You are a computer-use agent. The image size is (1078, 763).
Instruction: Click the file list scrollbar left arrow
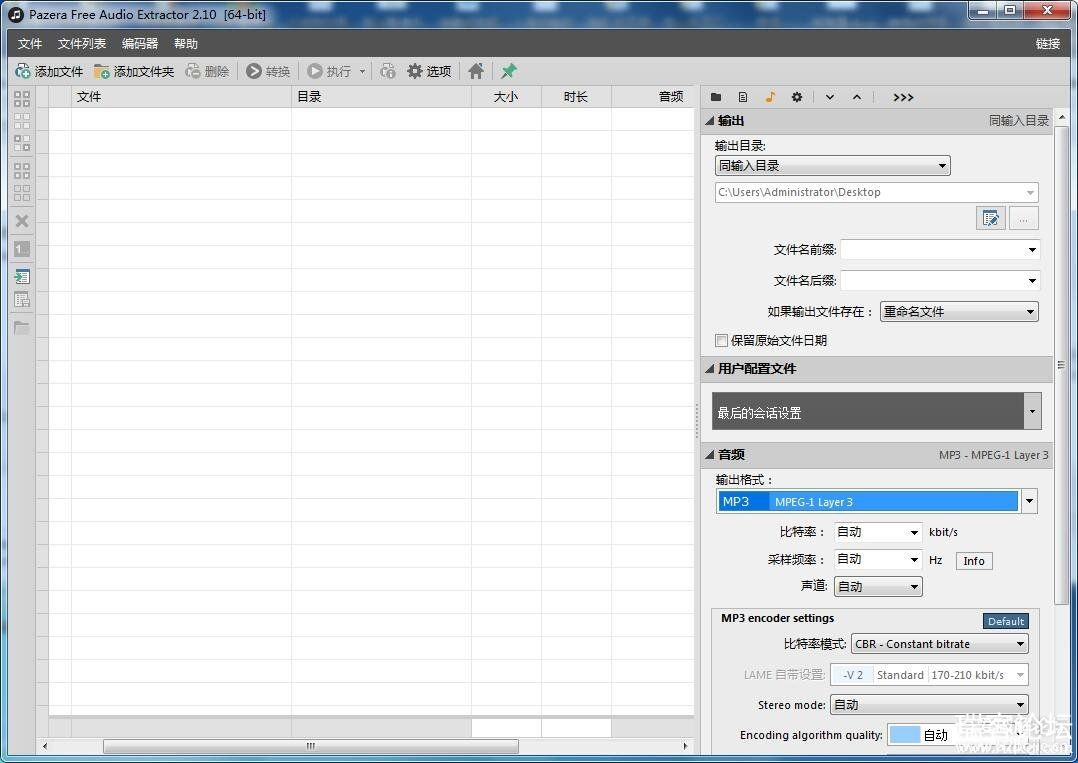click(x=45, y=746)
